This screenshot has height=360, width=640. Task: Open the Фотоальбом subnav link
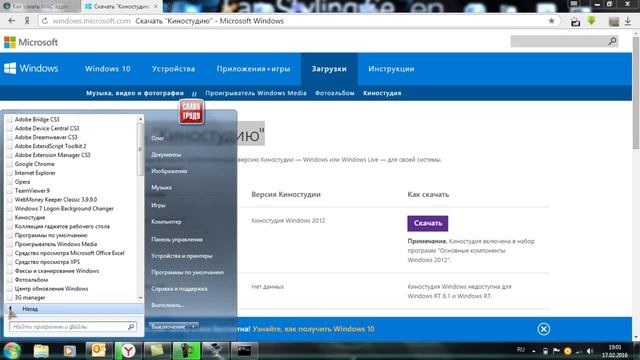(x=335, y=93)
